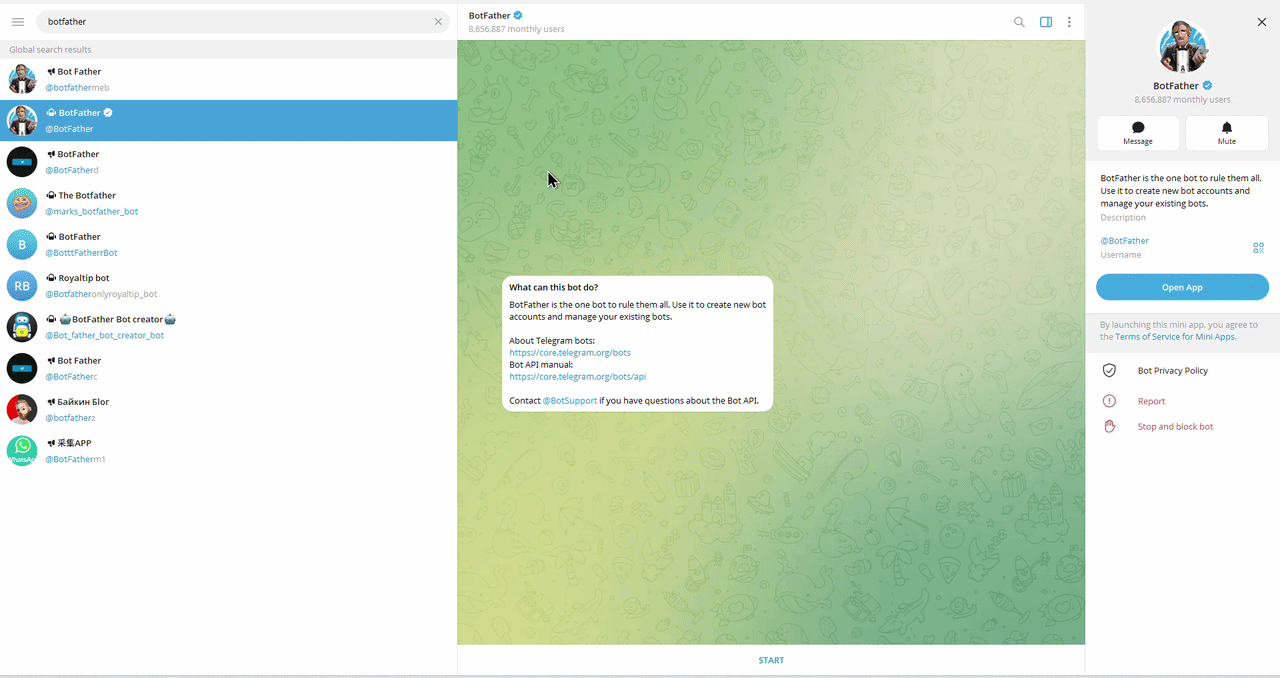Open BotFather @BotttFatherrBot result

(x=228, y=244)
